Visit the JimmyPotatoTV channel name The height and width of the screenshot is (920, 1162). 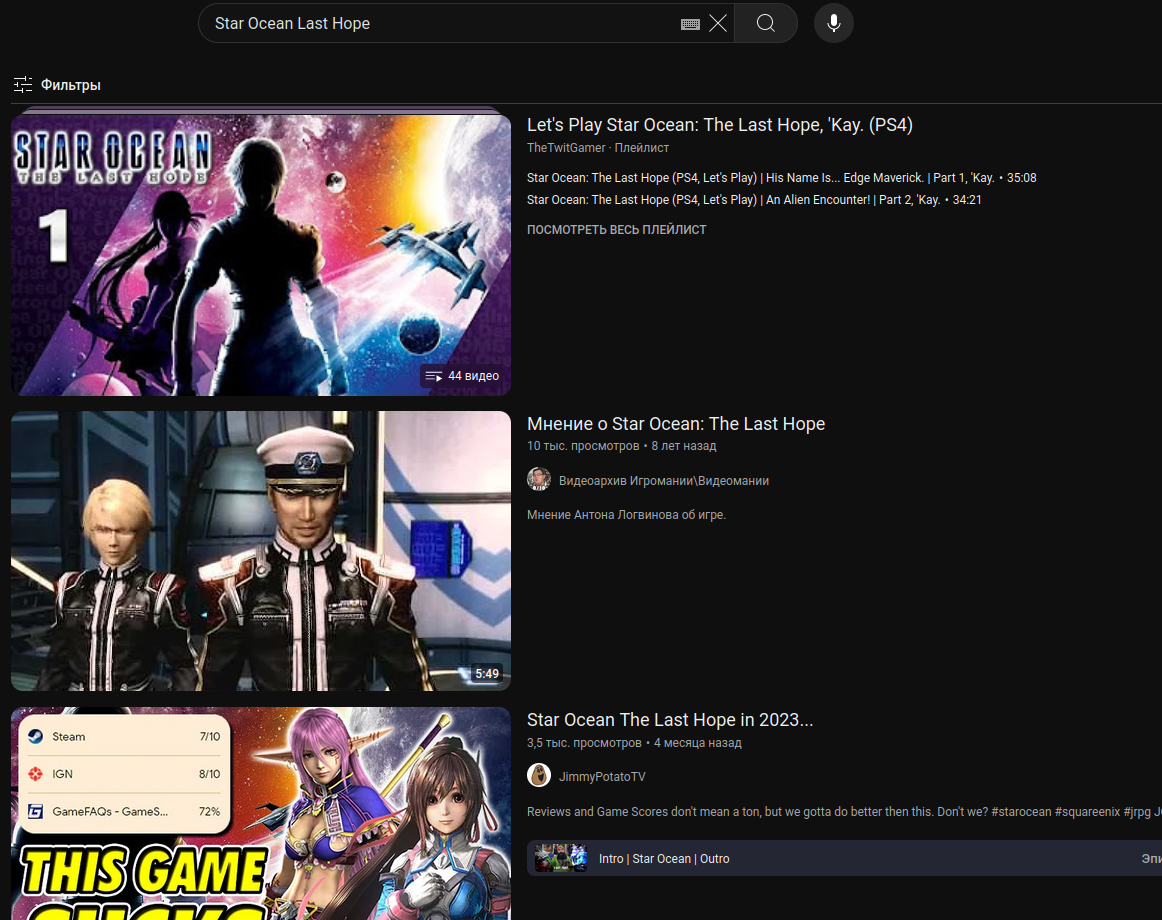[602, 777]
